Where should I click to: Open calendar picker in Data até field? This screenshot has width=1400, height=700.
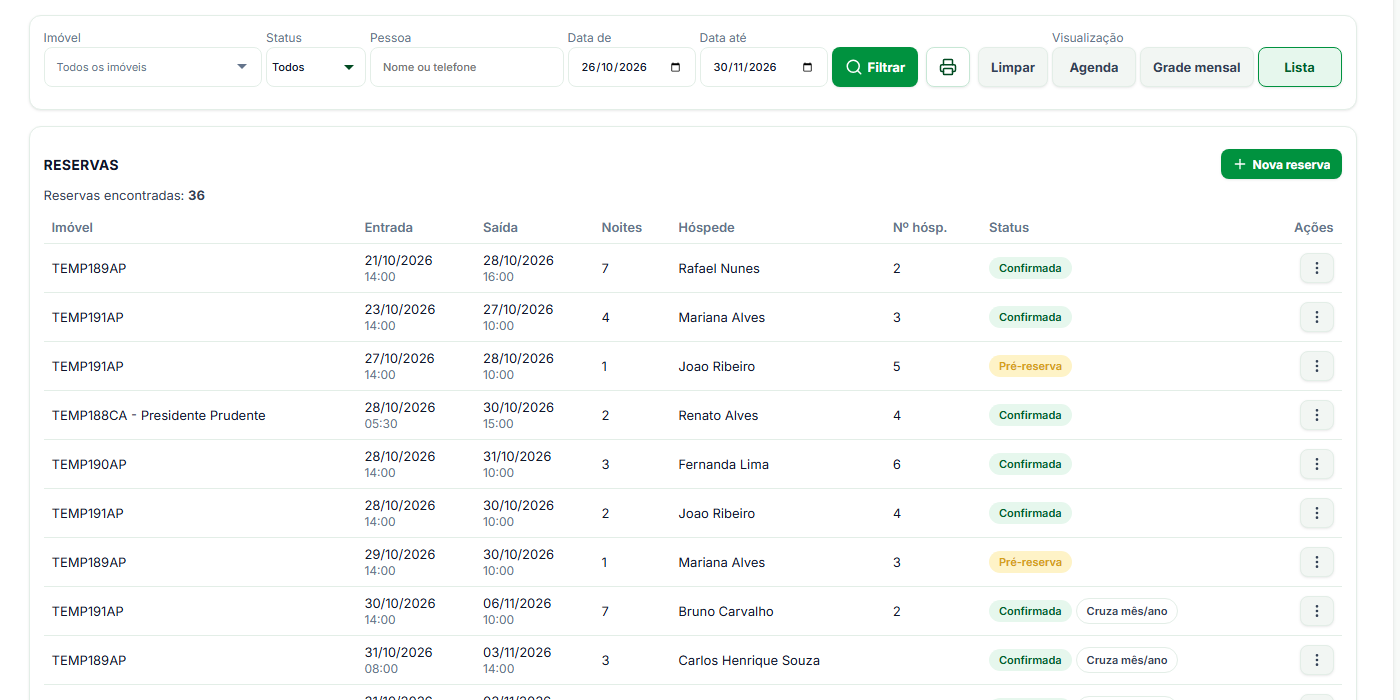tap(808, 67)
